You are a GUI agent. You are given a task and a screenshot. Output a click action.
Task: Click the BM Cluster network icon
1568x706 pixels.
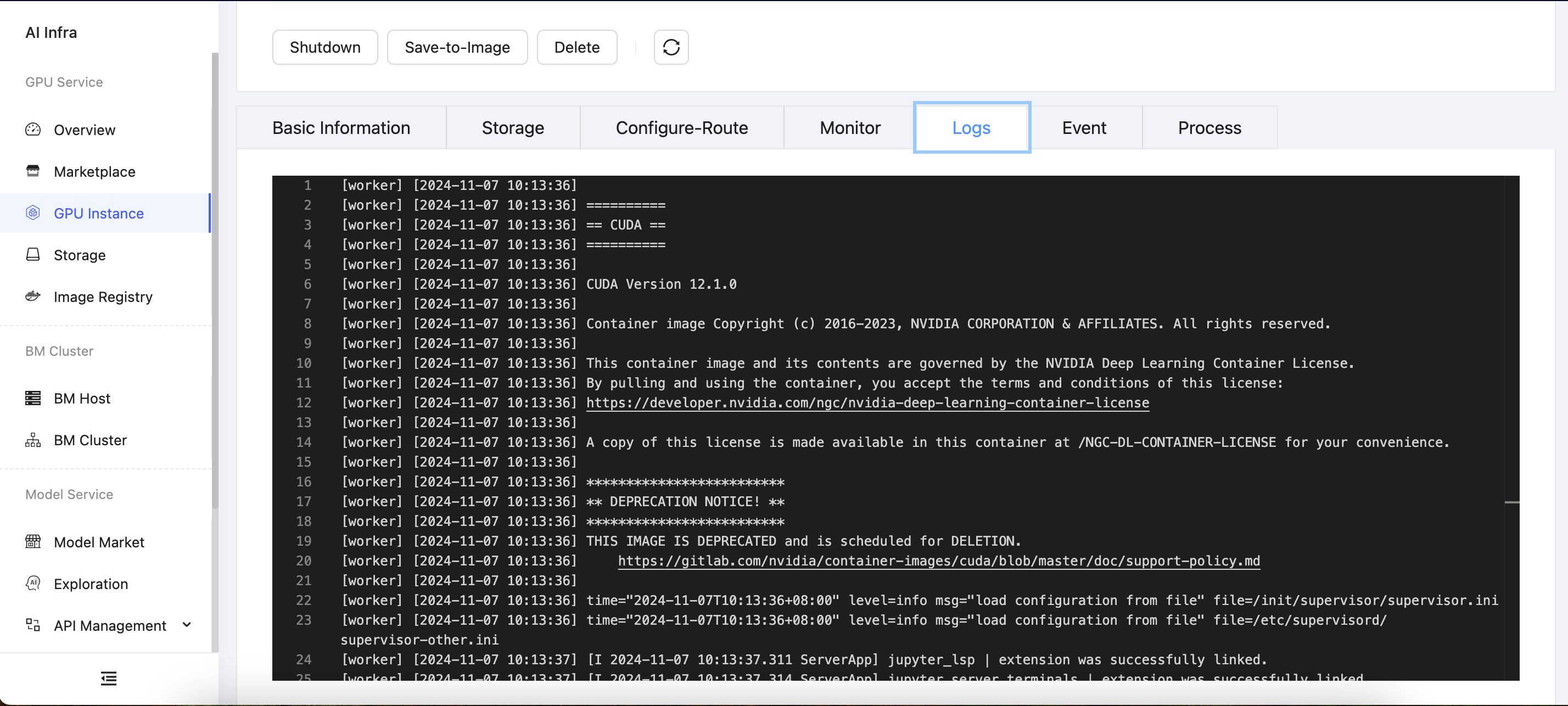coord(33,439)
